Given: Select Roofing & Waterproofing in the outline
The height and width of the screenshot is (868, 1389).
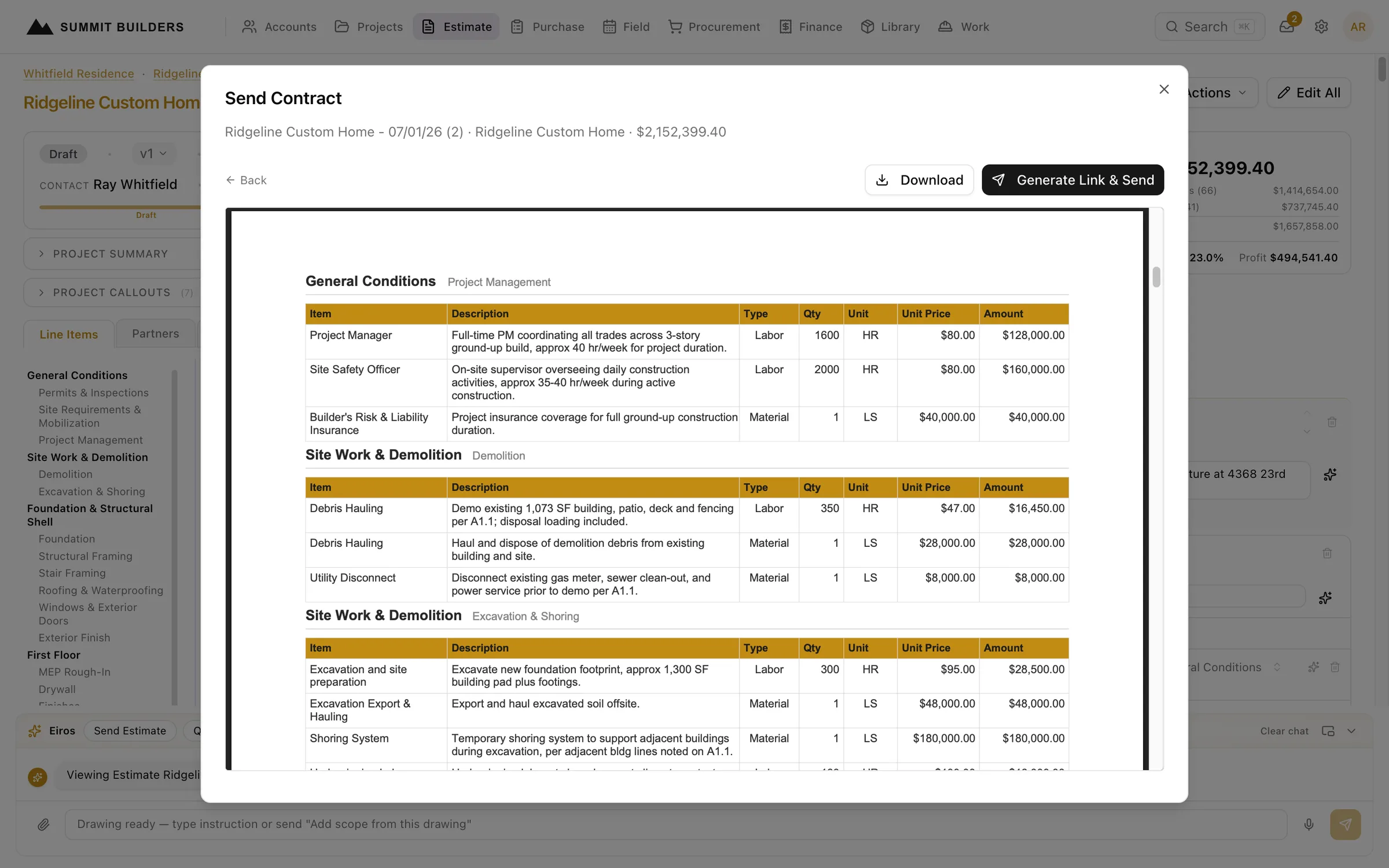Looking at the screenshot, I should pyautogui.click(x=101, y=590).
